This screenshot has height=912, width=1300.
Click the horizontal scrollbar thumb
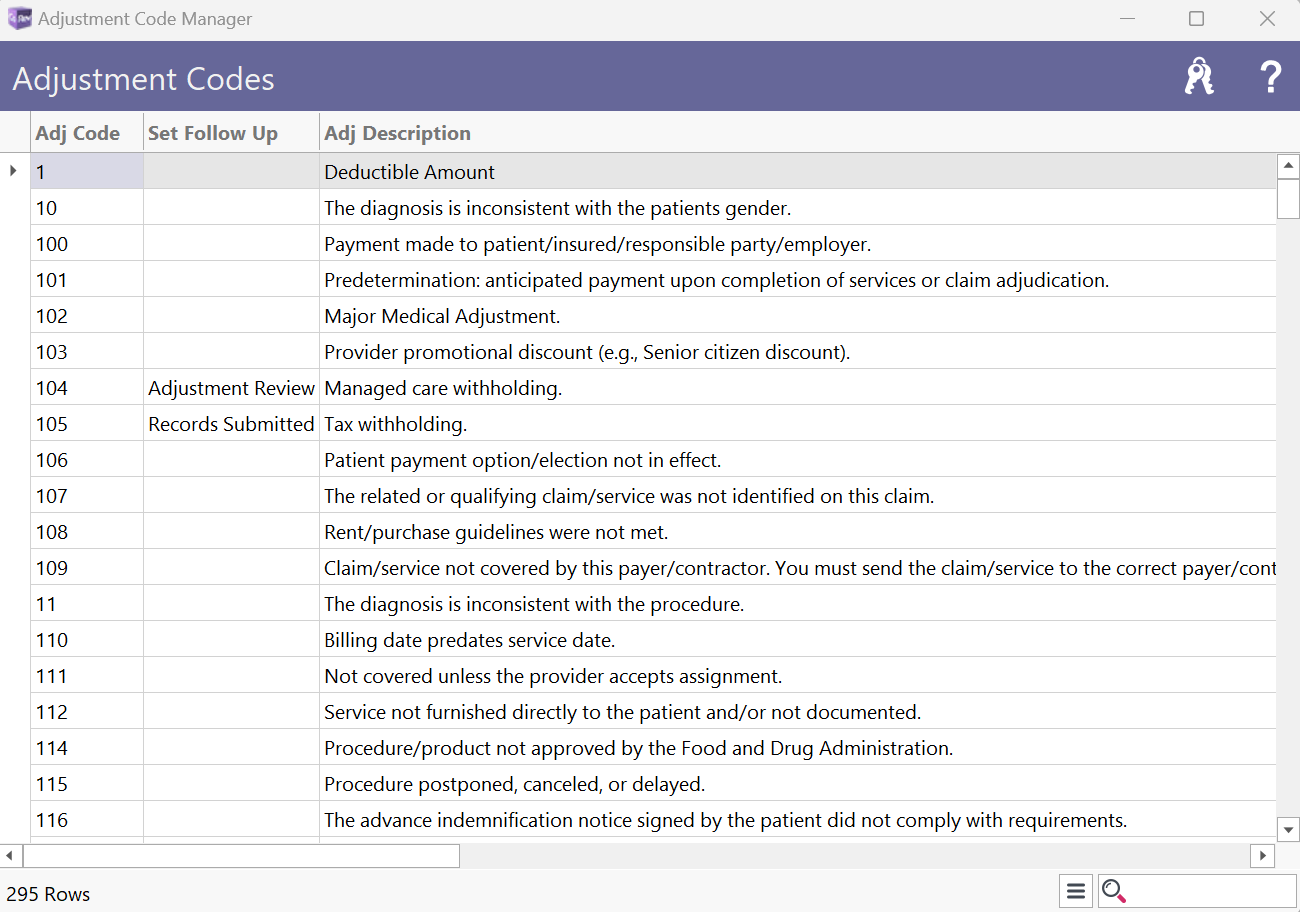pyautogui.click(x=241, y=856)
